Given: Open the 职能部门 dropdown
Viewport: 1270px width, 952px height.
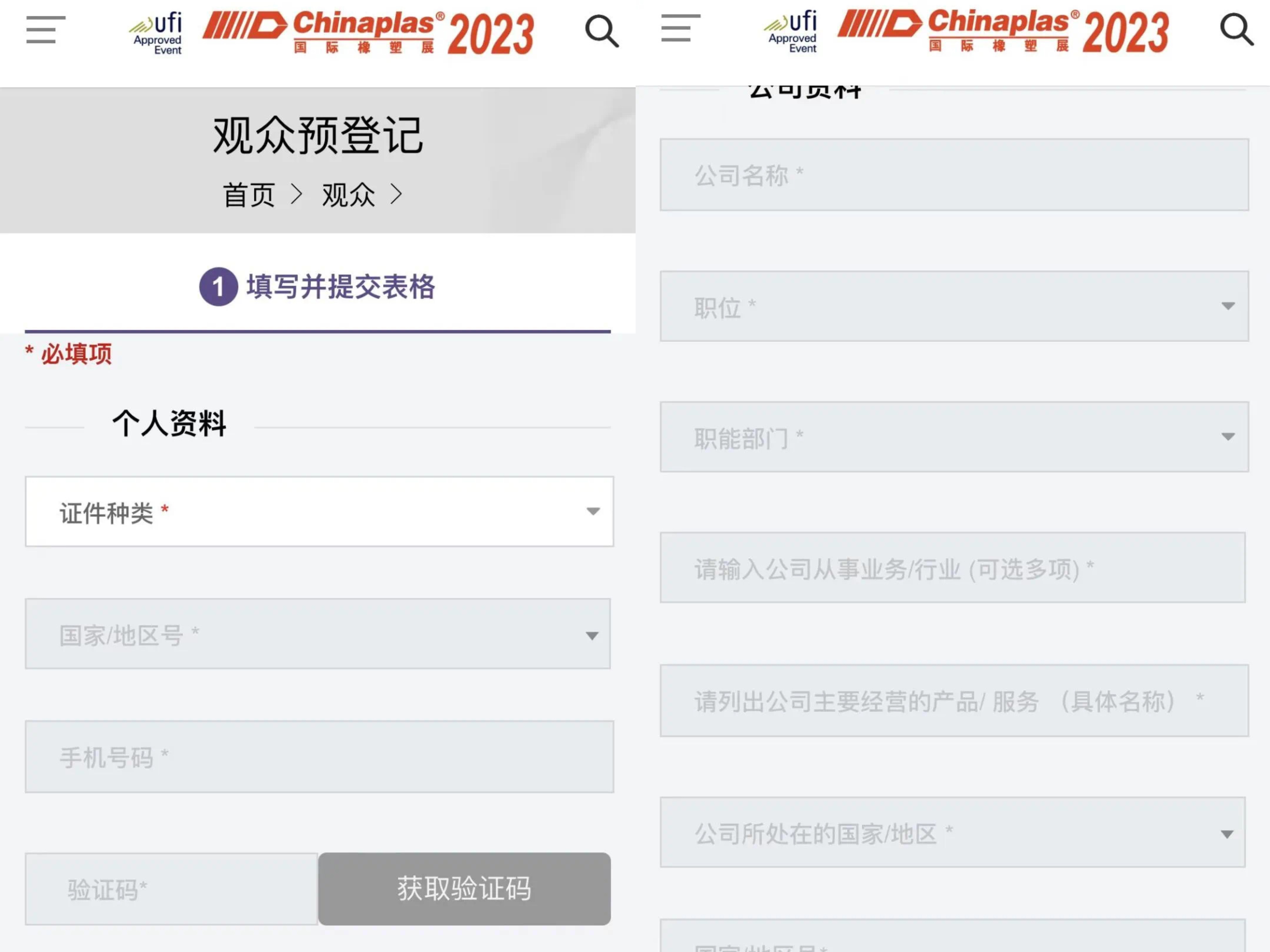Looking at the screenshot, I should 954,437.
